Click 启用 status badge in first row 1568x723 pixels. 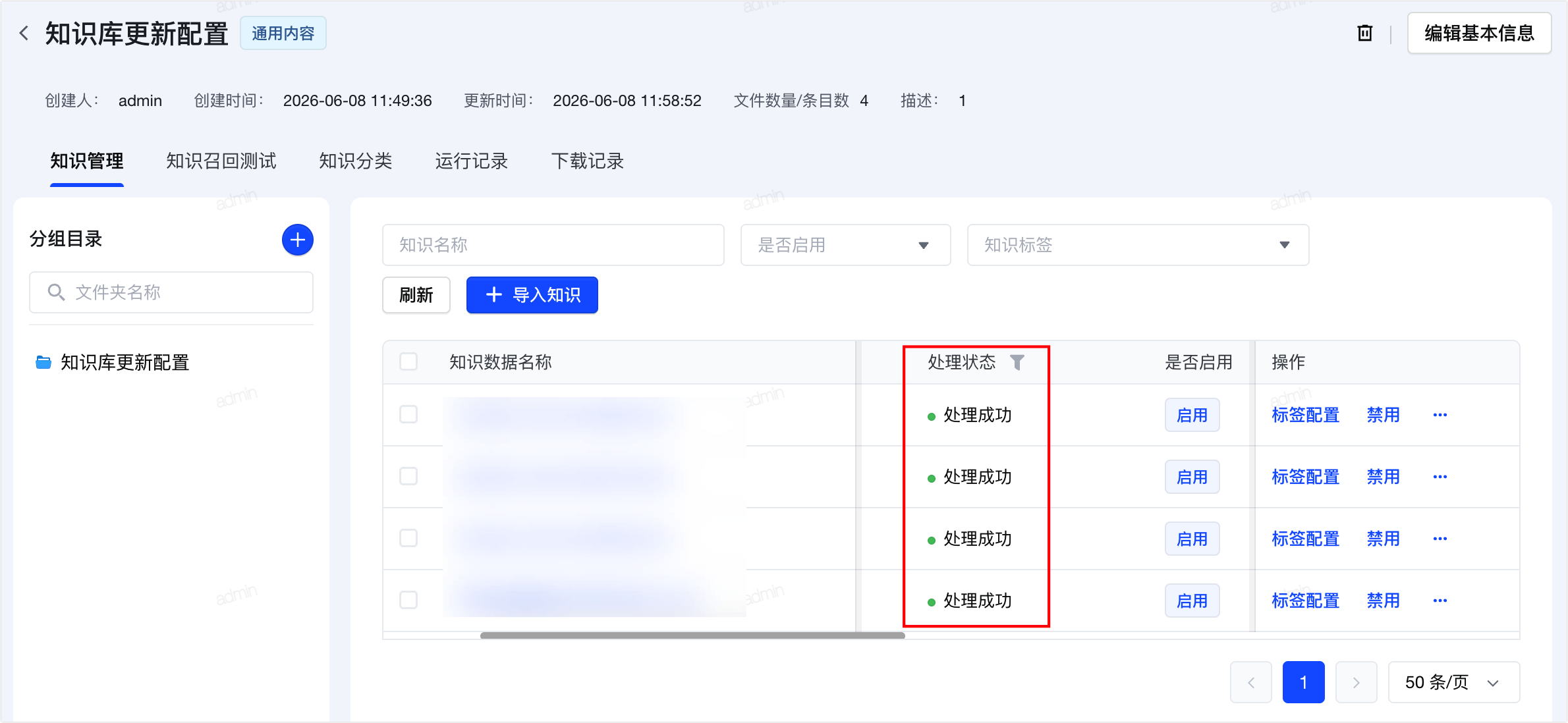point(1192,415)
